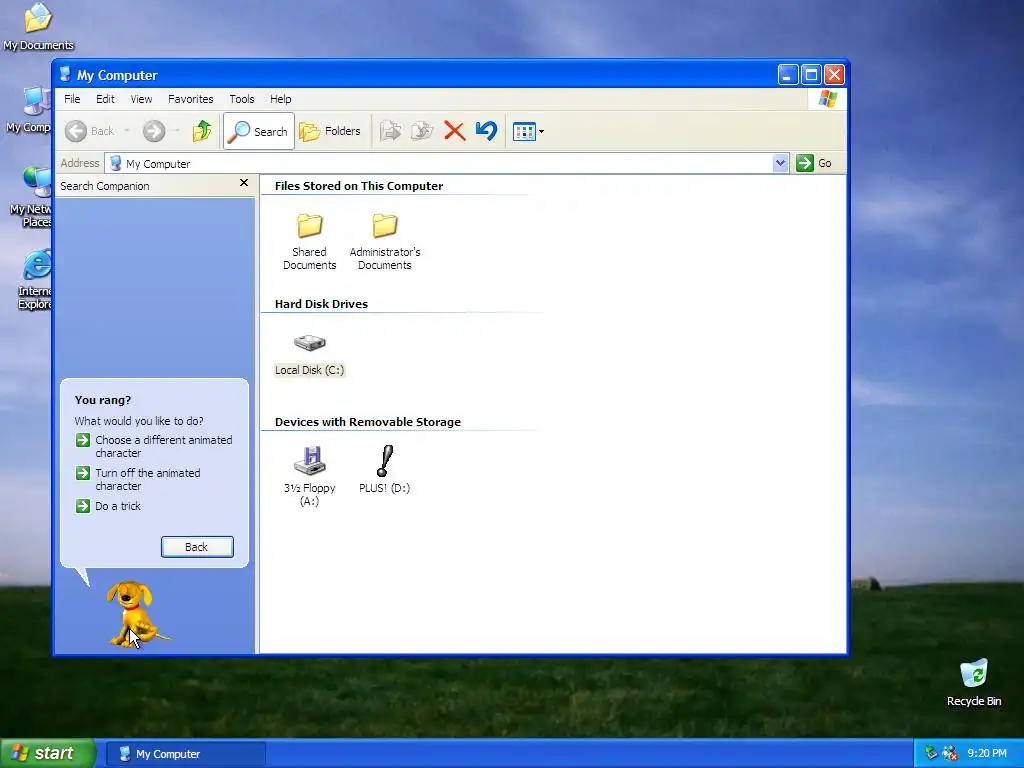Click the Hard Disk Drives group header
Image resolution: width=1024 pixels, height=768 pixels.
pyautogui.click(x=321, y=304)
